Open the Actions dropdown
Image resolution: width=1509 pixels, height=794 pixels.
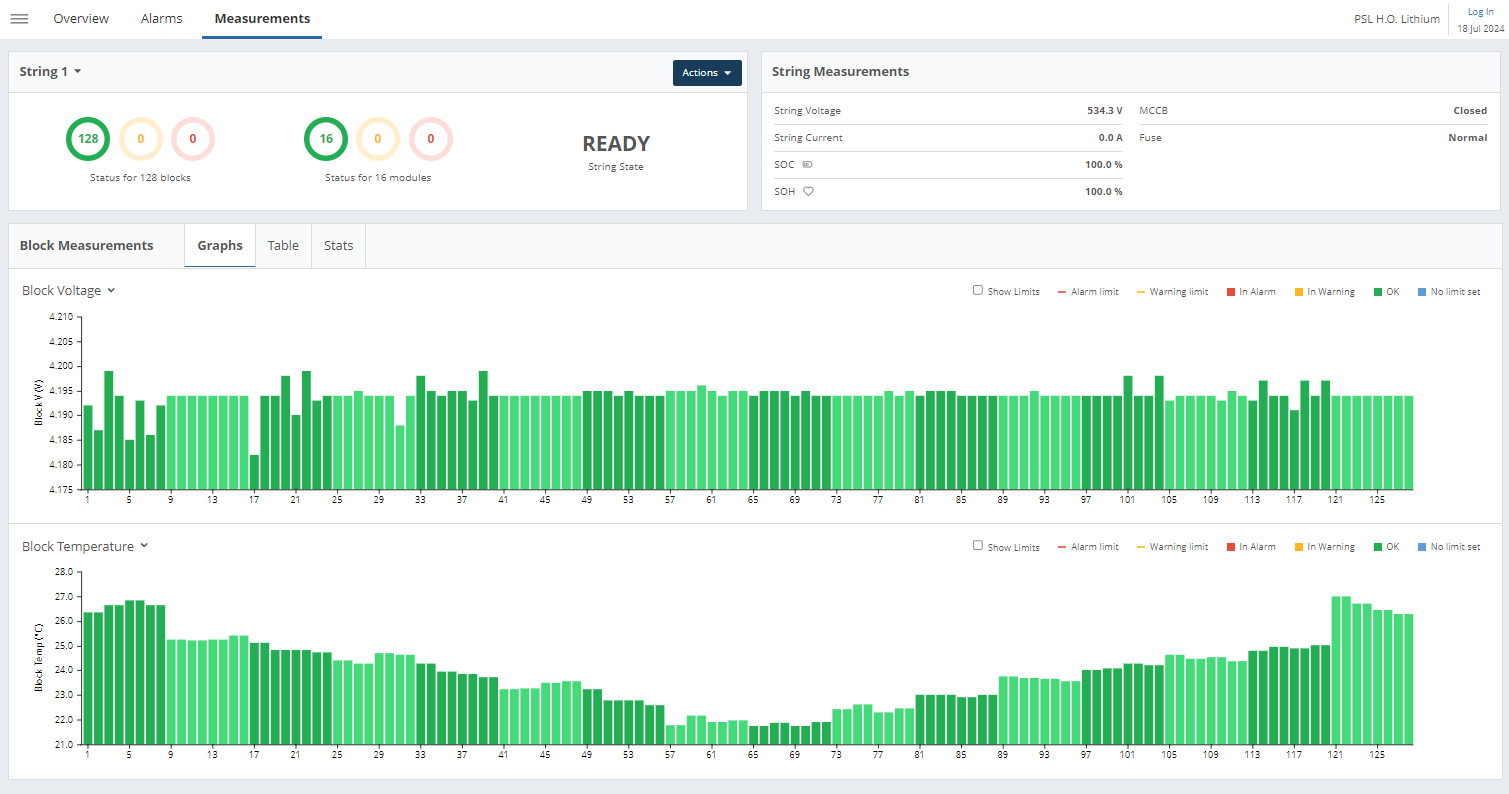tap(707, 72)
